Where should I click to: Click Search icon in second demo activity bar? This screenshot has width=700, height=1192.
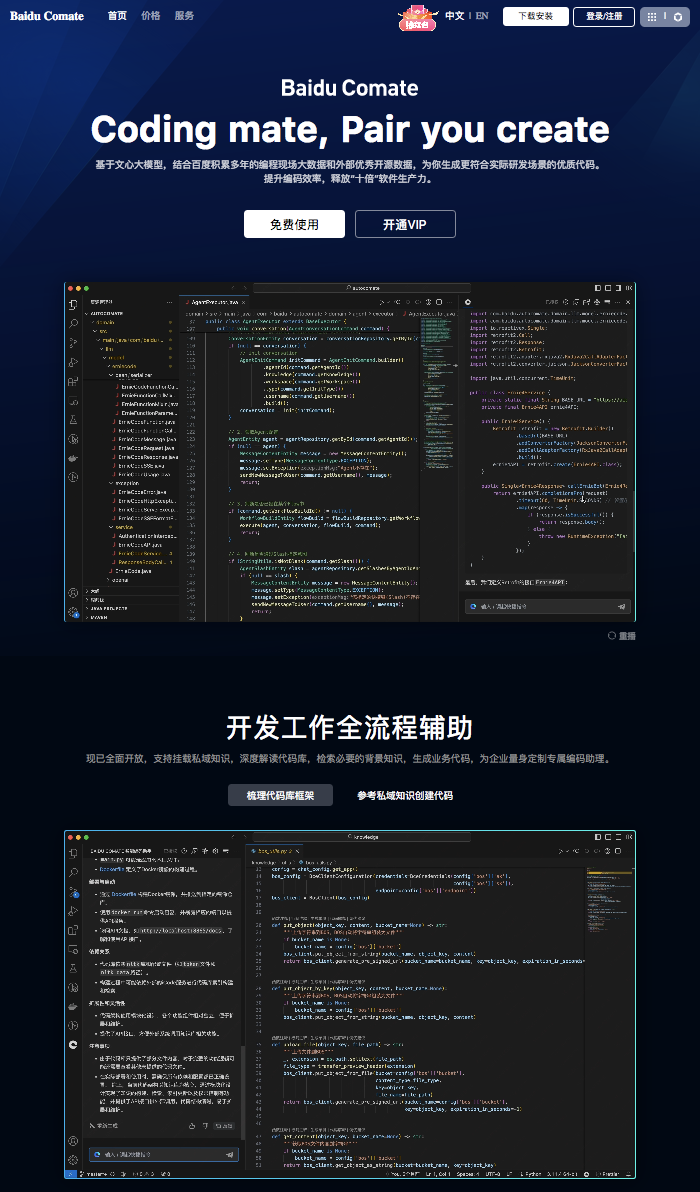74,872
